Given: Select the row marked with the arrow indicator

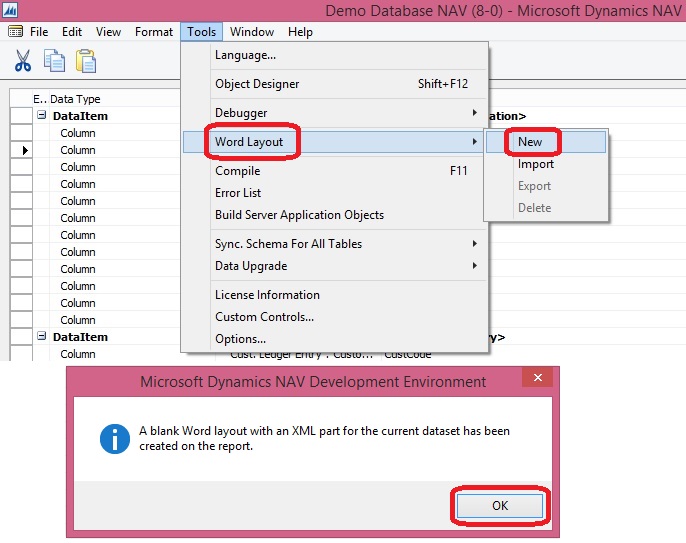Looking at the screenshot, I should tap(21, 150).
